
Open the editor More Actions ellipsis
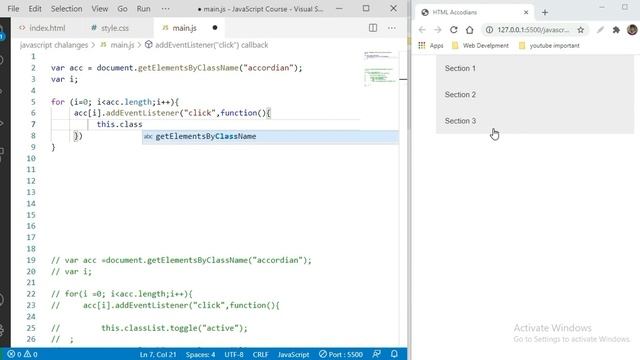tap(392, 28)
